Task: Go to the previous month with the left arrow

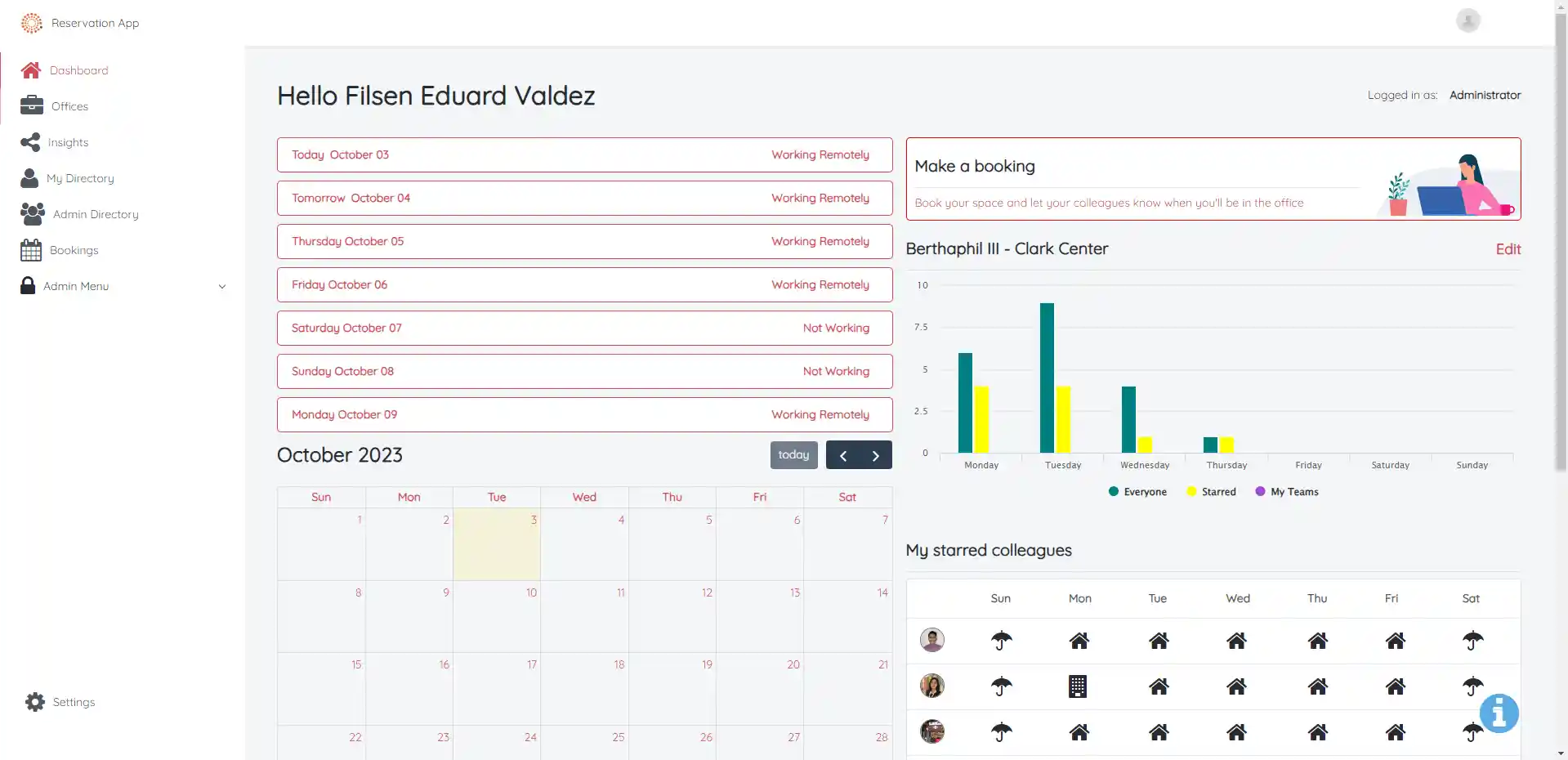Action: (x=842, y=455)
